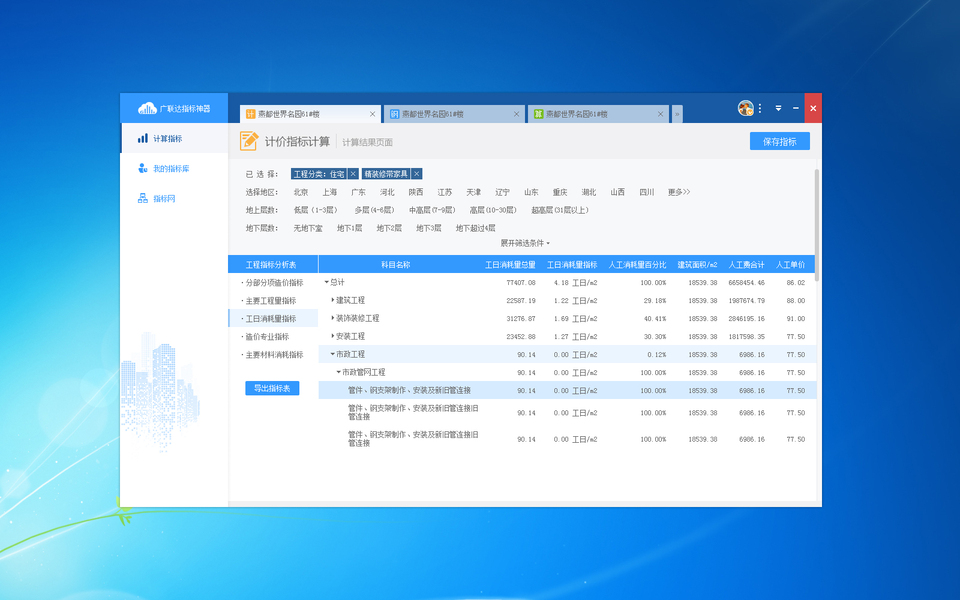Click 更多>> to show more regions
The height and width of the screenshot is (600, 960).
coord(678,192)
